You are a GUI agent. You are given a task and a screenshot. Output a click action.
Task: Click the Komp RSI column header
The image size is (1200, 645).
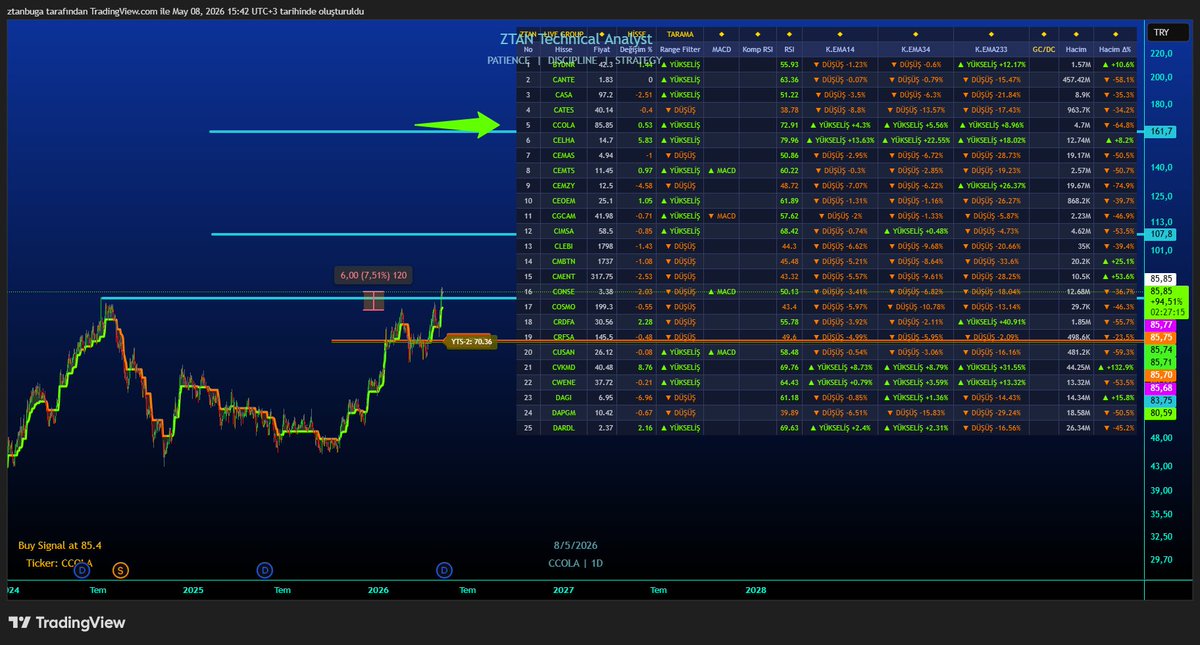[757, 48]
